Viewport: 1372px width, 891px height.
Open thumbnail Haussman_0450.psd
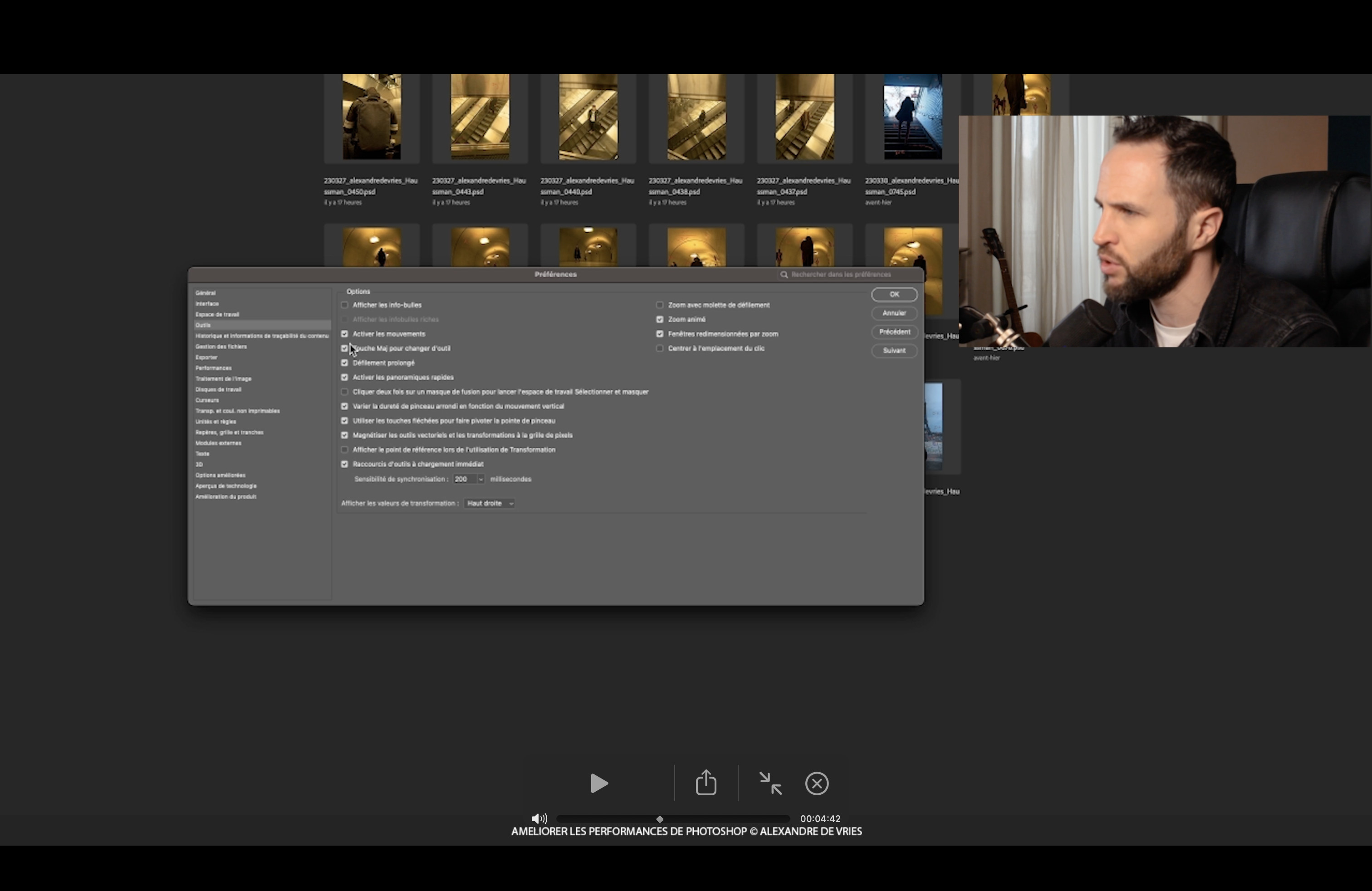coord(371,117)
